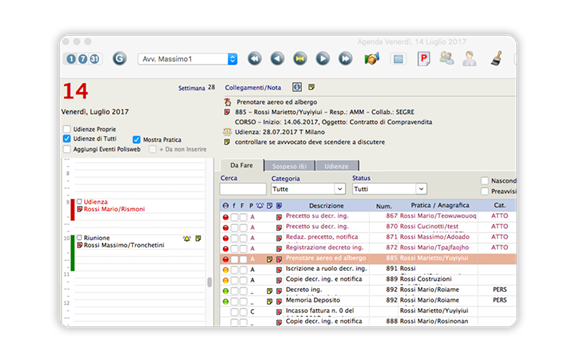576x362 pixels.
Task: Click the single person icon in toolbar
Action: (x=469, y=58)
